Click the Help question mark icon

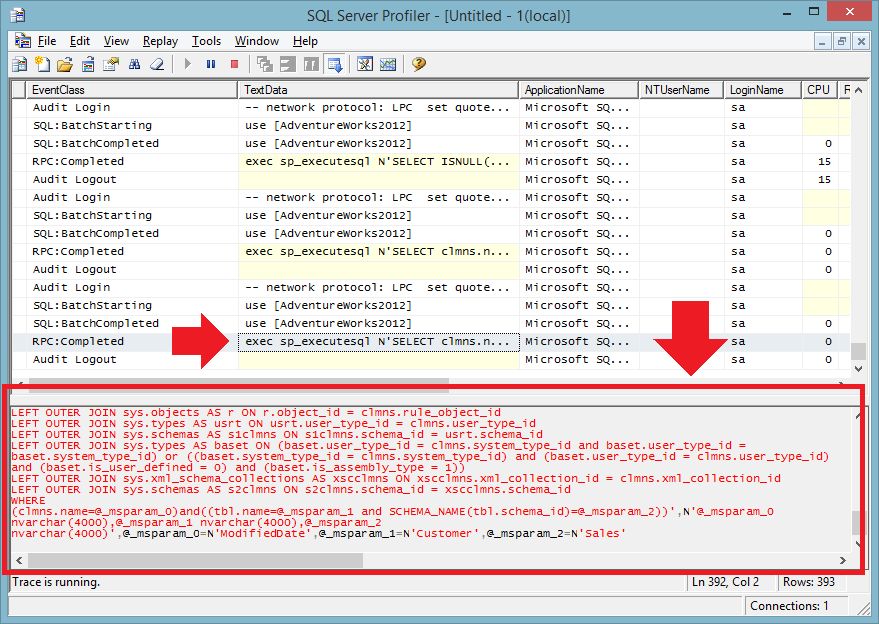[418, 64]
